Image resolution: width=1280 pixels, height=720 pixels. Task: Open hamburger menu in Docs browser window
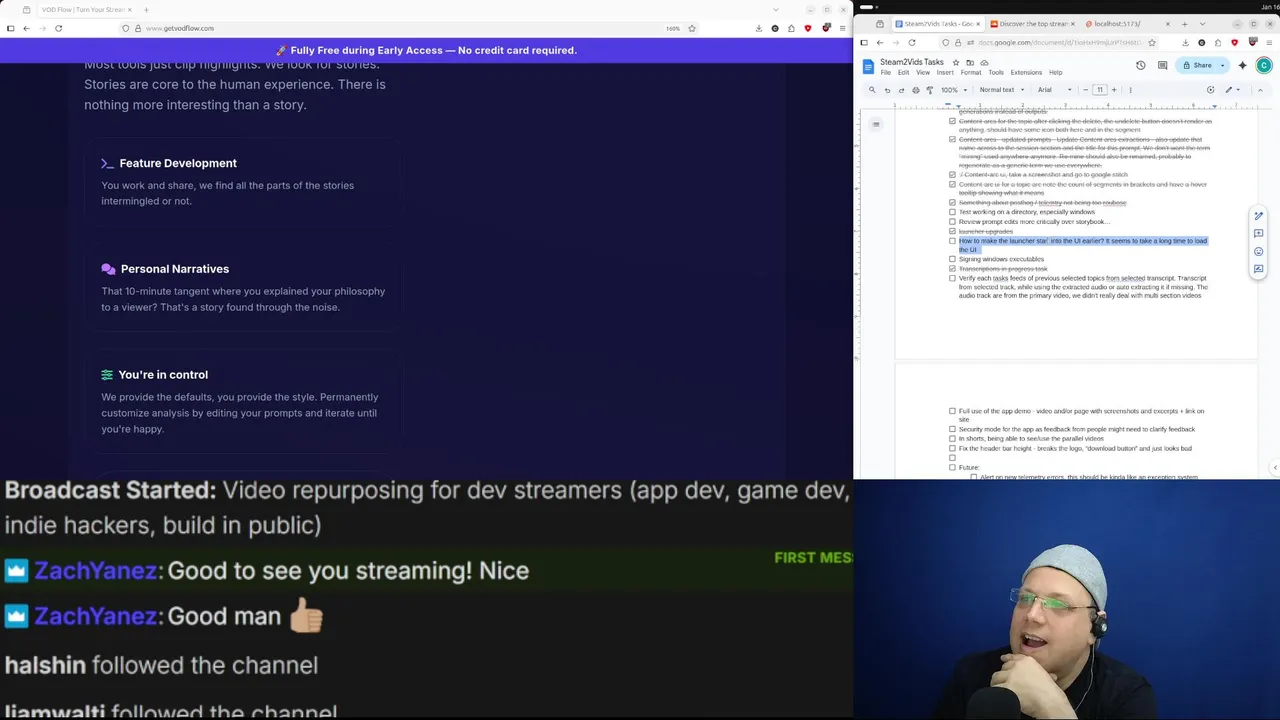(x=1267, y=42)
